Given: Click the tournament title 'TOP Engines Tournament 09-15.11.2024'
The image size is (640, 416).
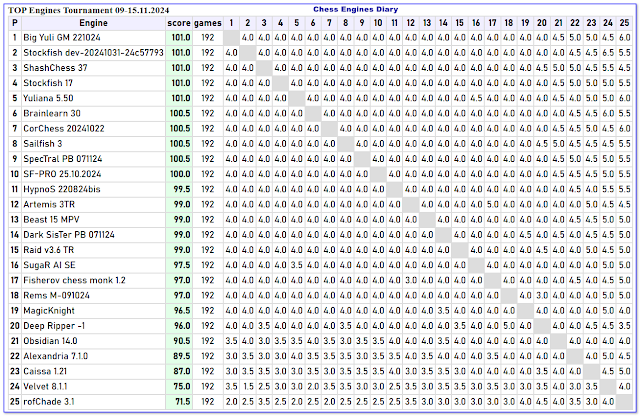Looking at the screenshot, I should [89, 10].
